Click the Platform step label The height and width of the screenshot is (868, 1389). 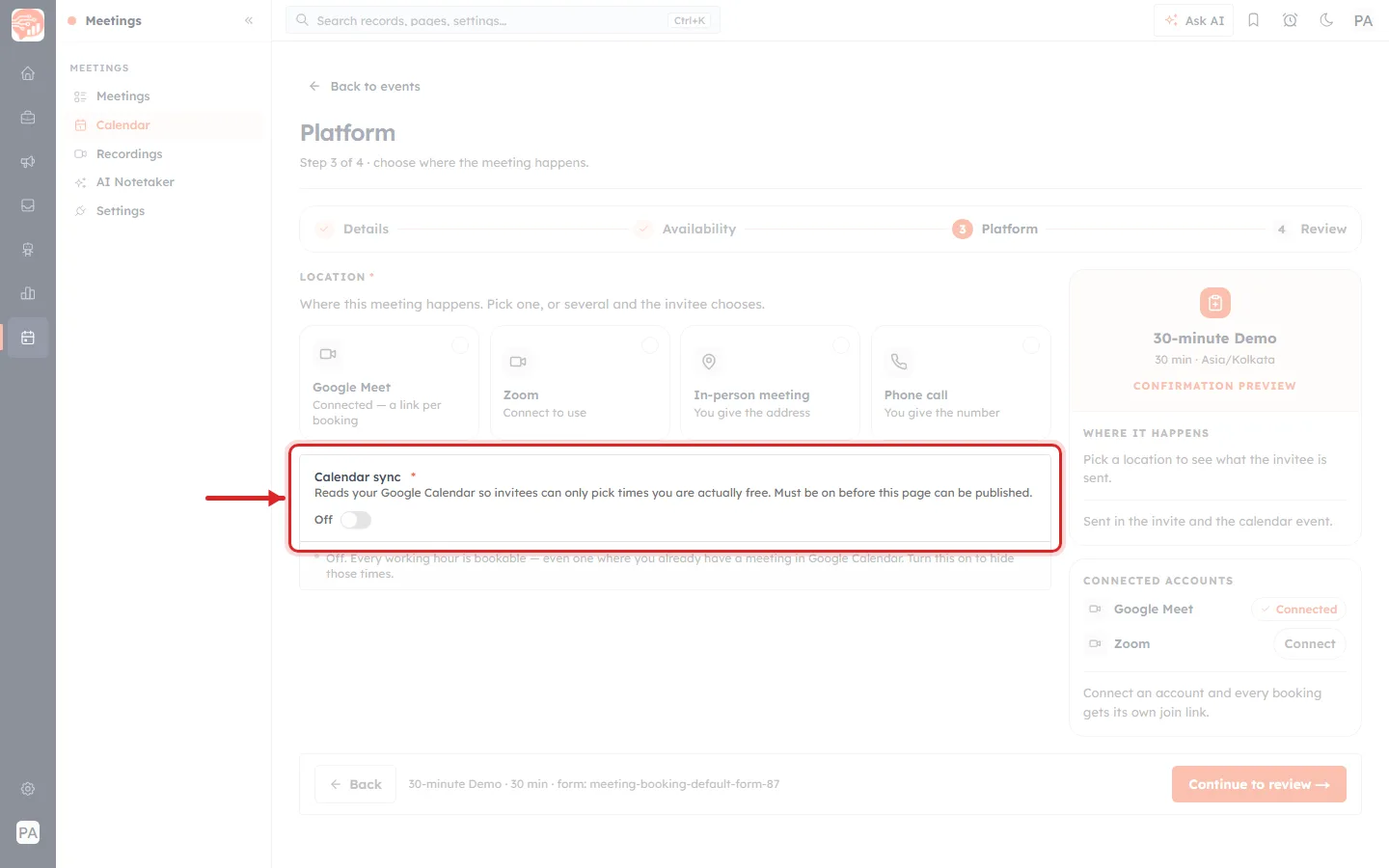coord(1010,230)
